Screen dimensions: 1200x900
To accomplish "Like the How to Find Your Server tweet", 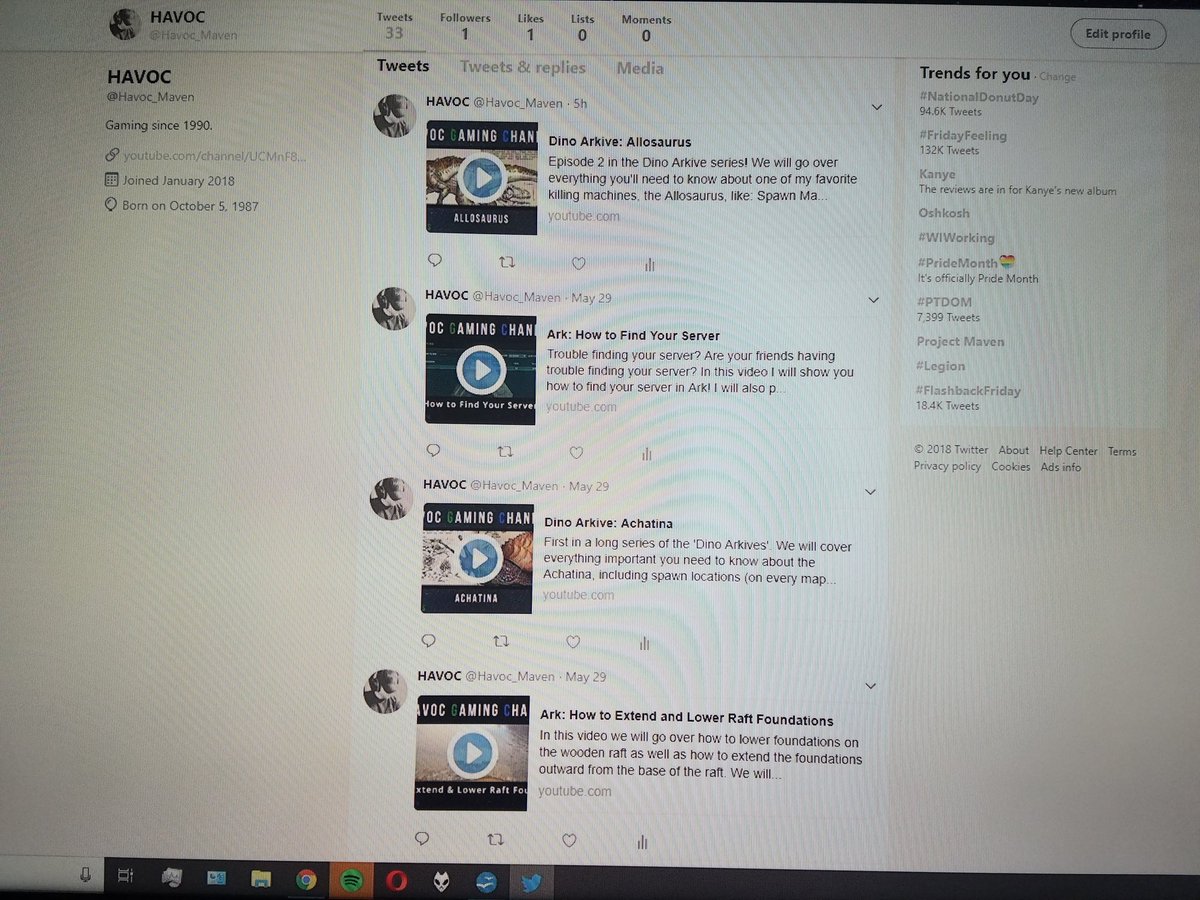I will coord(576,453).
